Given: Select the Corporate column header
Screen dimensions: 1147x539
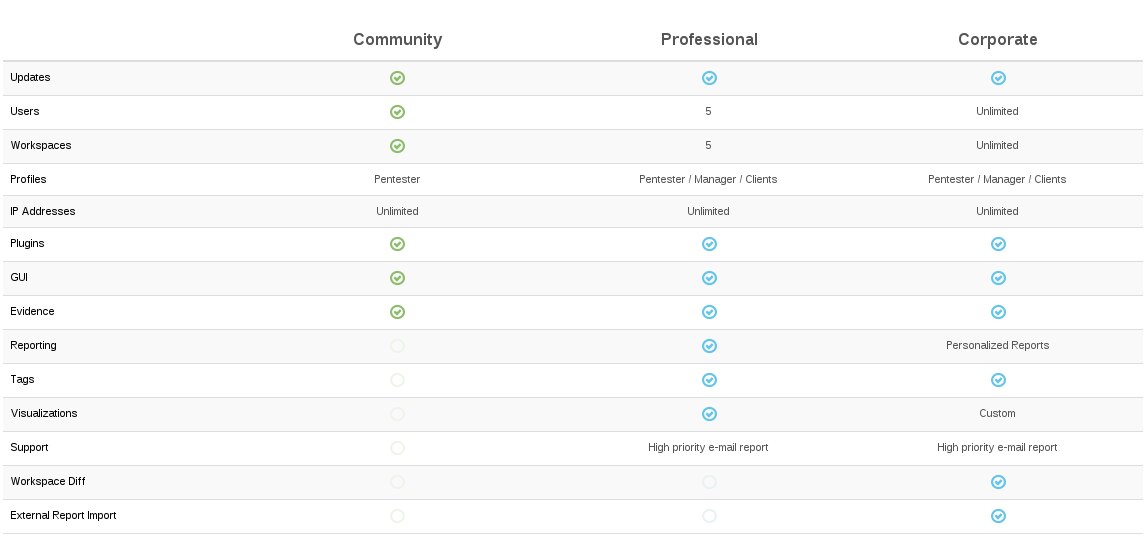Looking at the screenshot, I should (x=997, y=40).
